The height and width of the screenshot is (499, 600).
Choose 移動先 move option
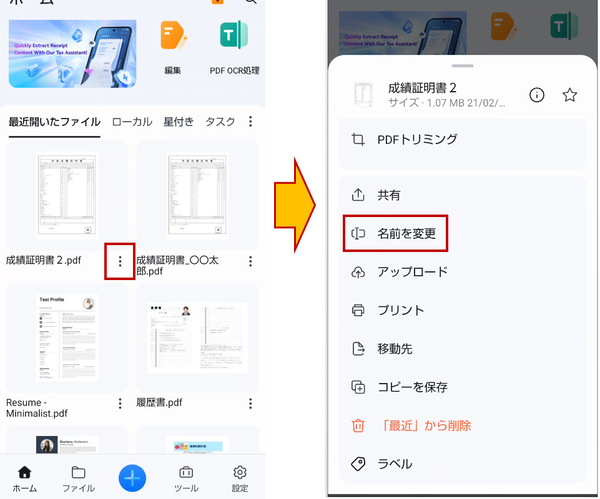coord(463,349)
